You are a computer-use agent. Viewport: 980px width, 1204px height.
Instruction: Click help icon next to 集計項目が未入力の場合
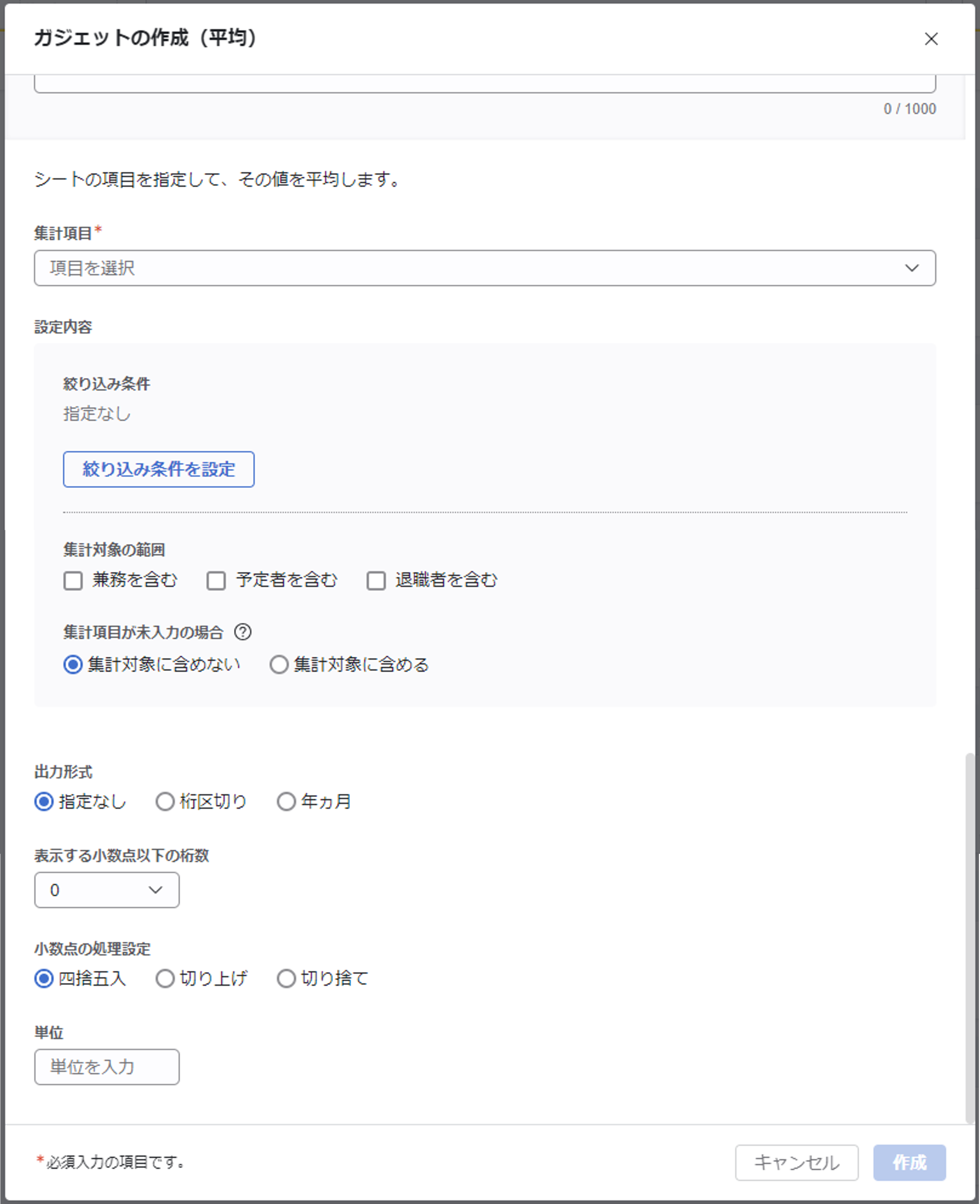pyautogui.click(x=243, y=632)
